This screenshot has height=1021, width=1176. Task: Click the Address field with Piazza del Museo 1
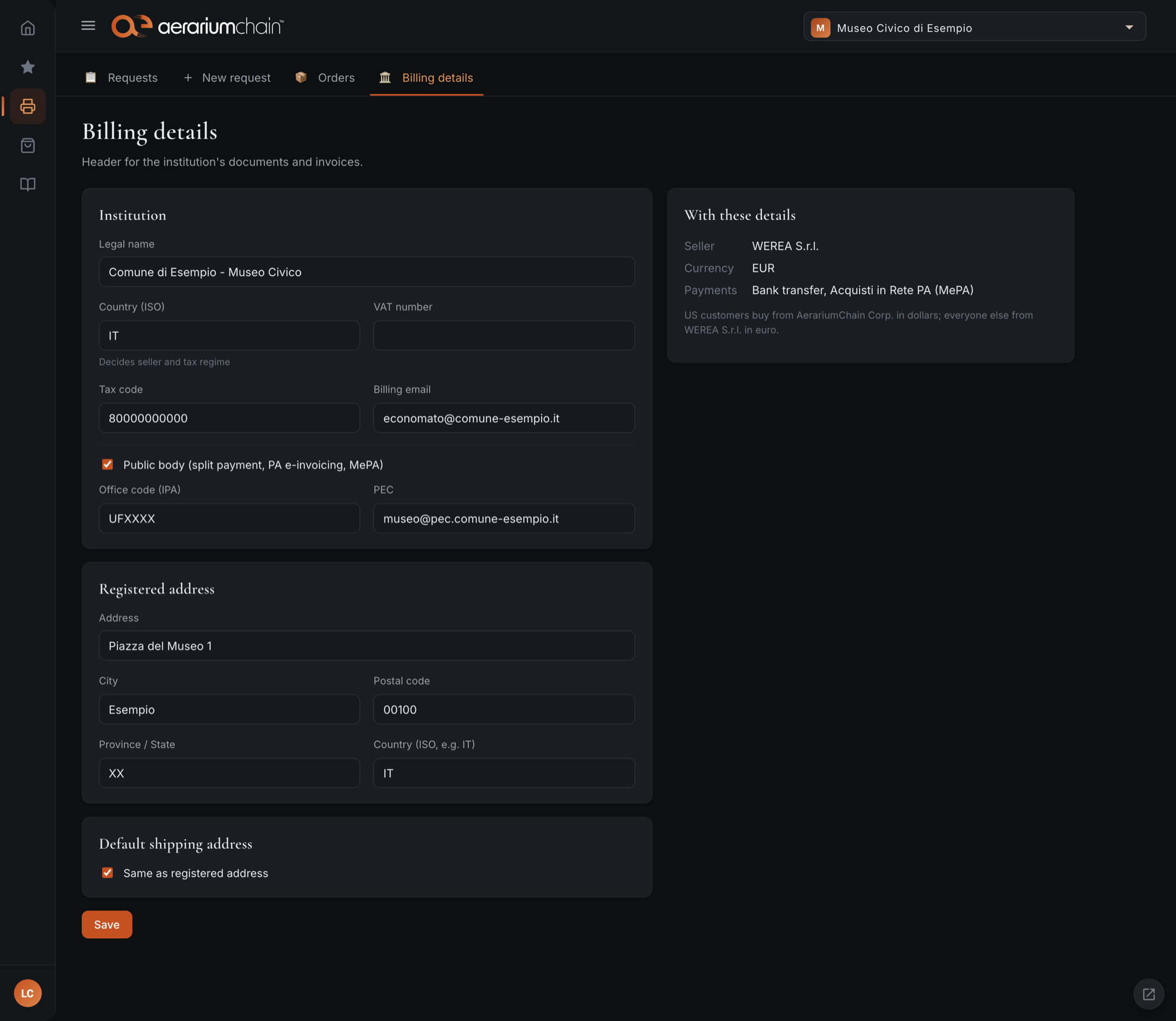click(367, 646)
